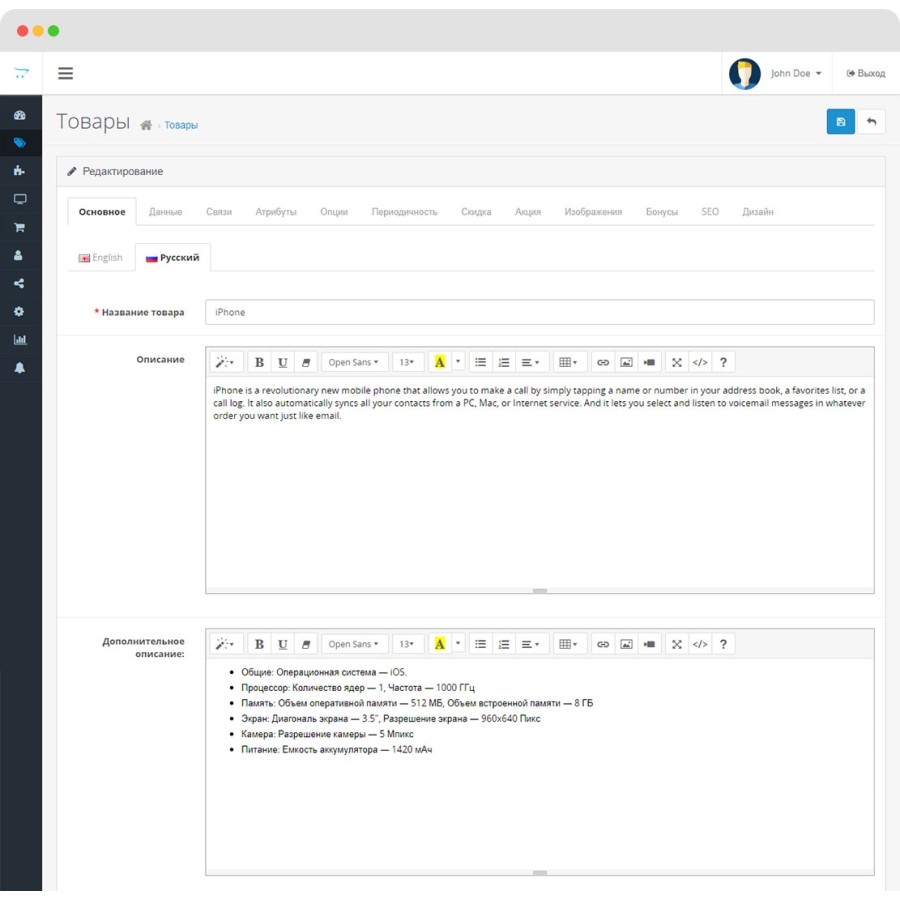Switch to the Данные tab
Viewport: 900px width, 900px height.
(x=165, y=212)
